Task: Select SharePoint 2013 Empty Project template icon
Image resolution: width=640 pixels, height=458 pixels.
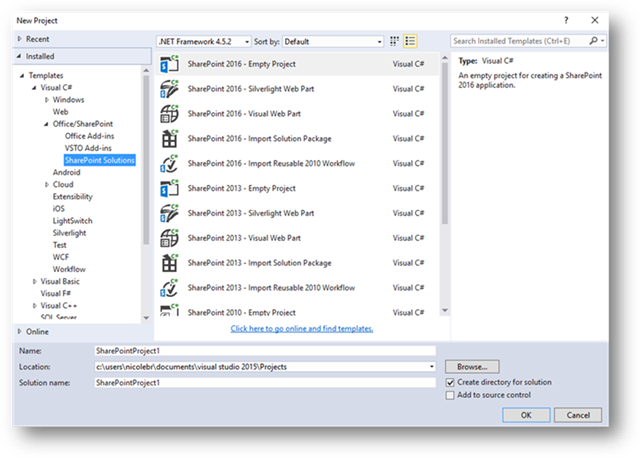Action: click(169, 189)
